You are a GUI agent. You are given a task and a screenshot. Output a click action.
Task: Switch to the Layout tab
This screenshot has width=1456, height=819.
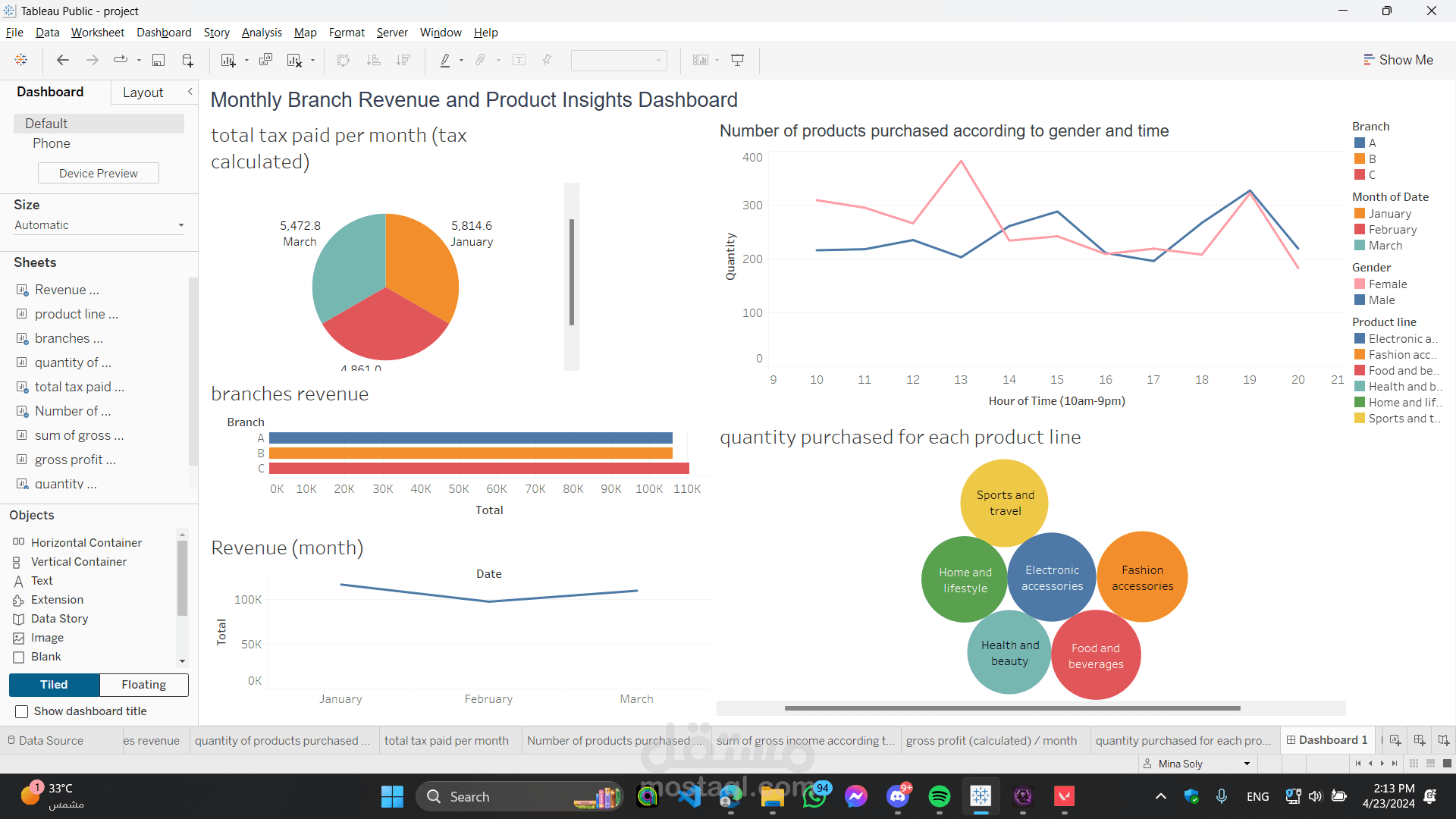point(143,92)
